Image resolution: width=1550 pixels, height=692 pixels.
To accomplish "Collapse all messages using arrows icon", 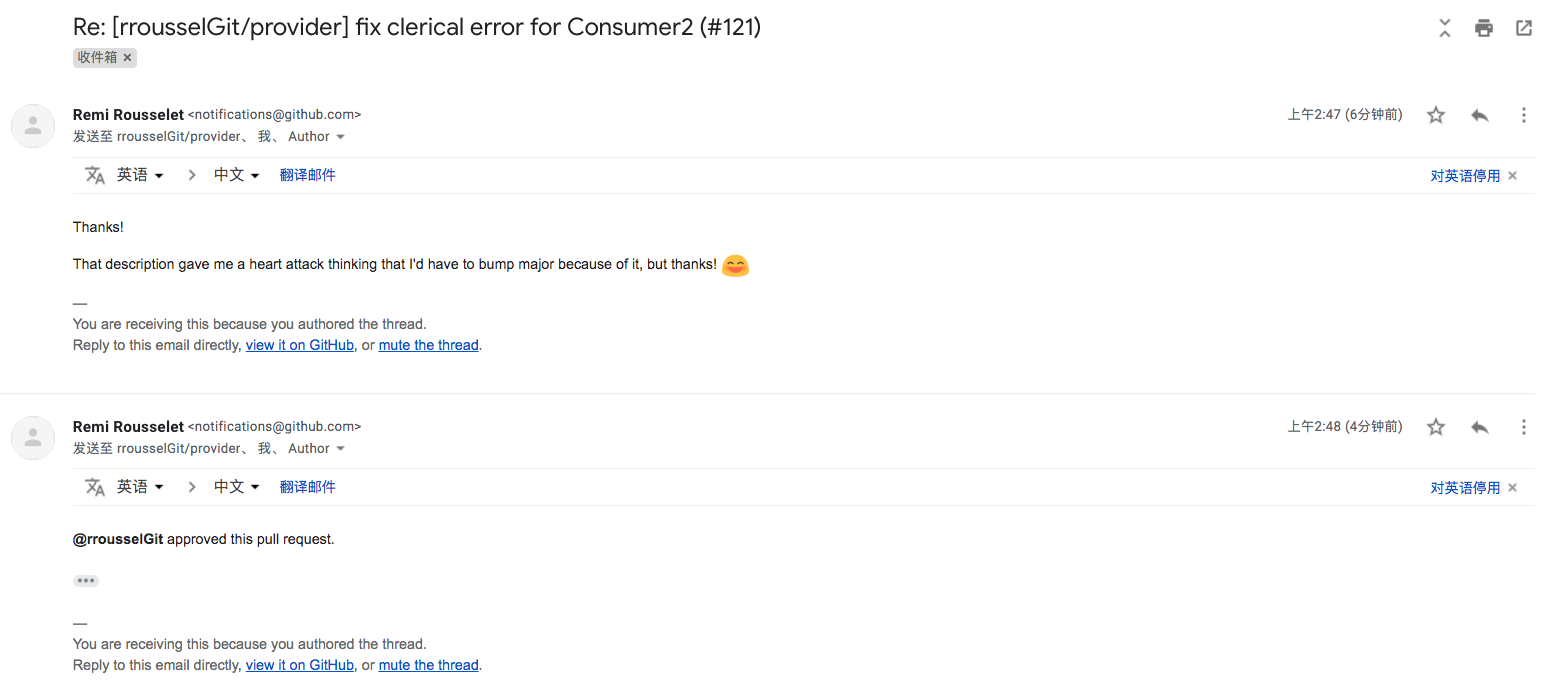I will [1445, 28].
